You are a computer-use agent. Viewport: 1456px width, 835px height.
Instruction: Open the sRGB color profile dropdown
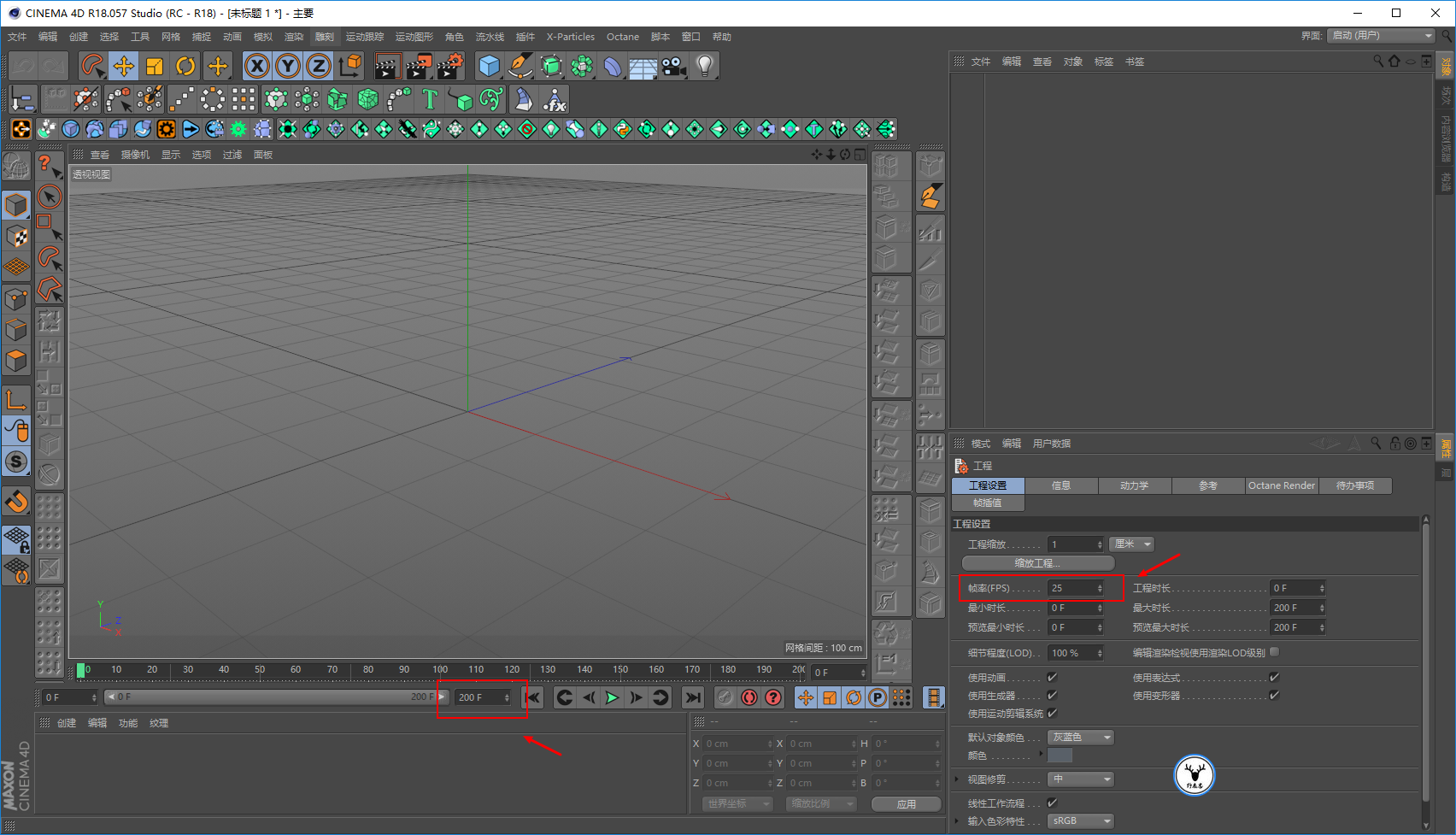(x=1081, y=820)
